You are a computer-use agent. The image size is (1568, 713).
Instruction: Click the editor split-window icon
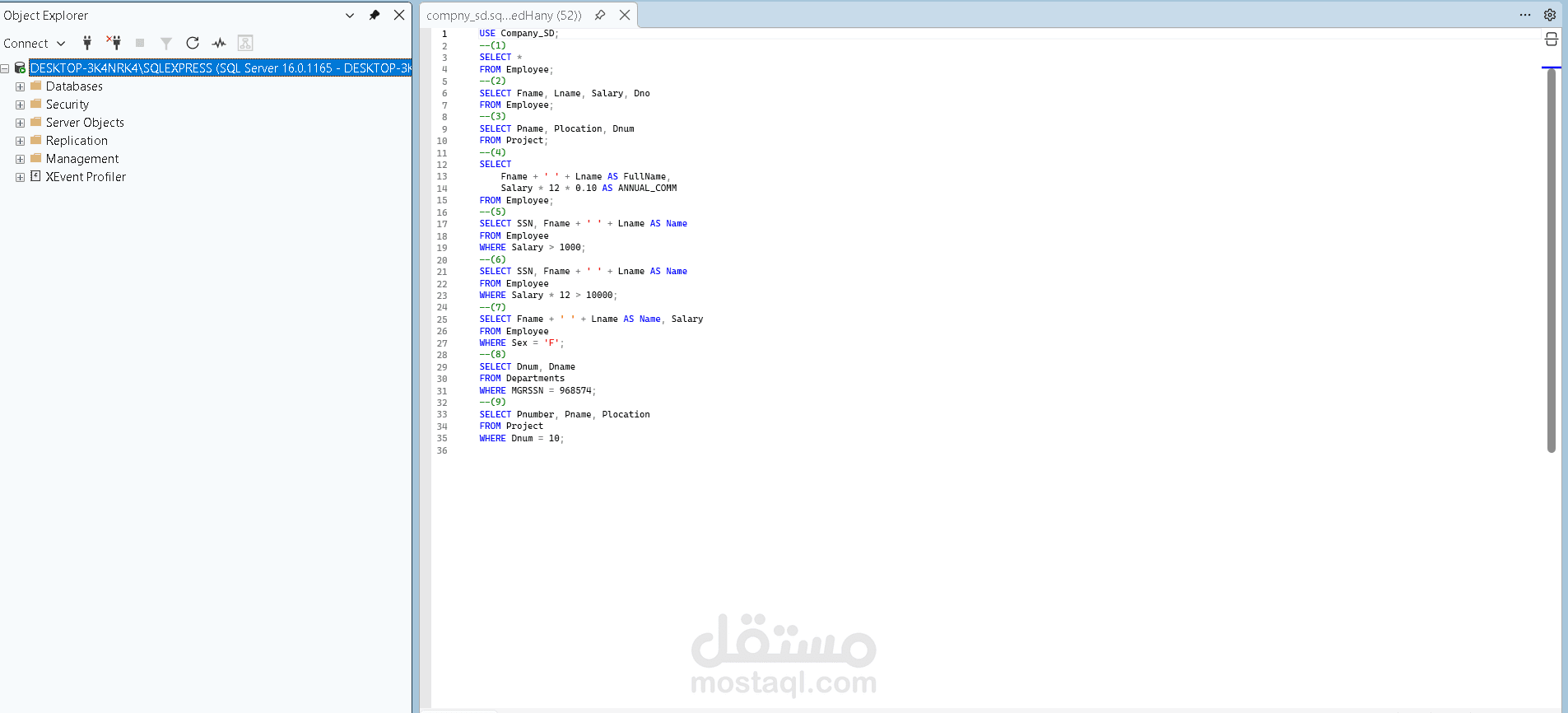(1552, 40)
